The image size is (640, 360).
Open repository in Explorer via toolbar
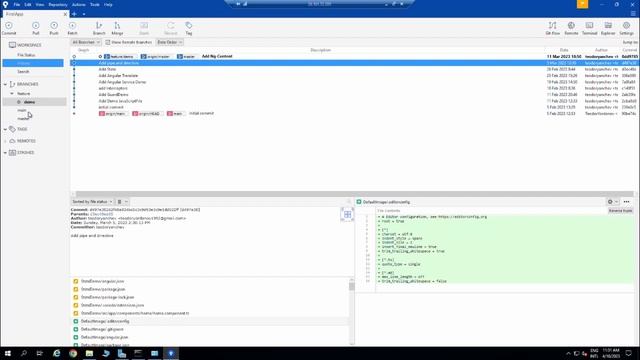608,28
